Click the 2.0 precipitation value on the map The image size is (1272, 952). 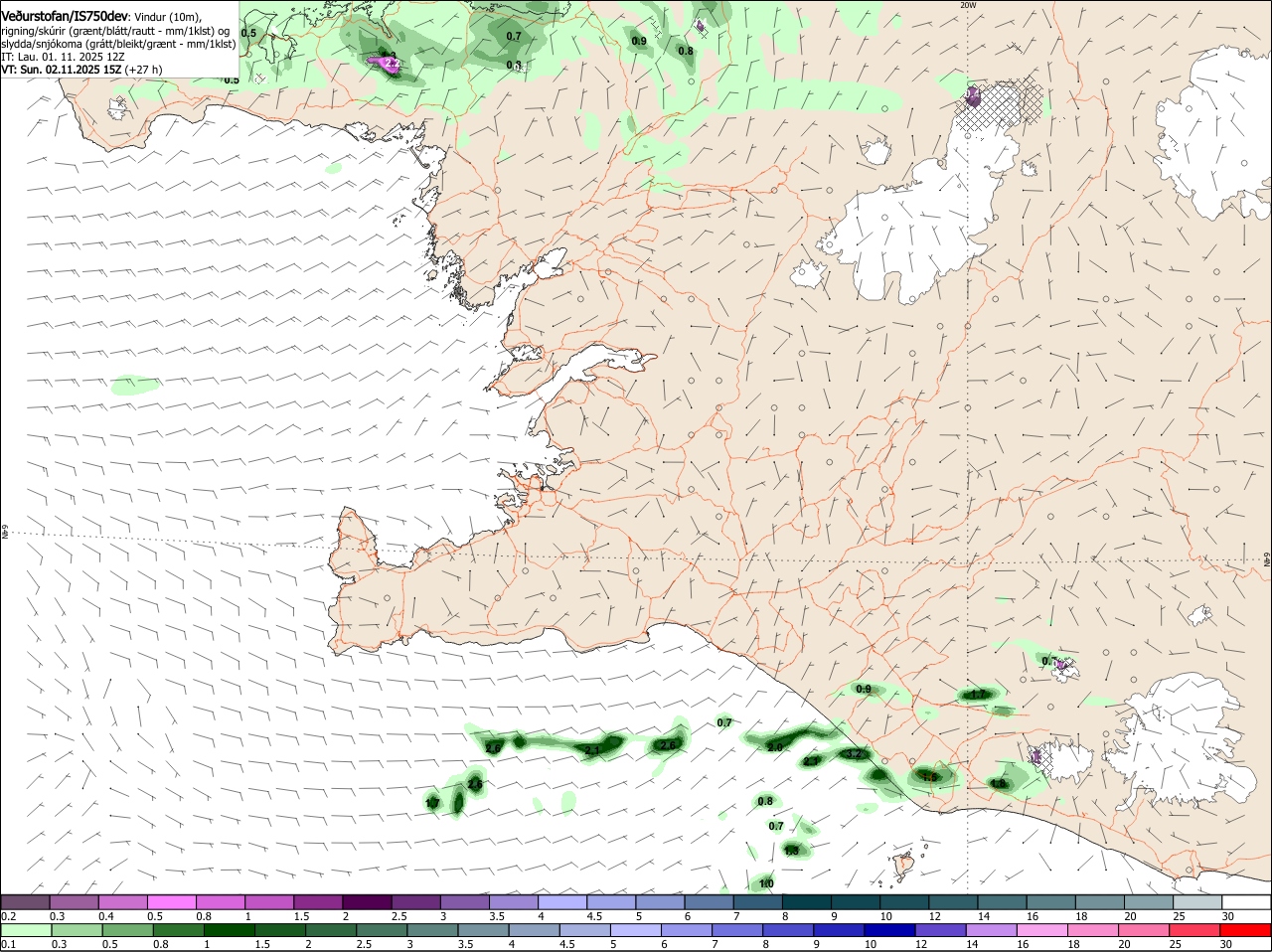coord(775,746)
